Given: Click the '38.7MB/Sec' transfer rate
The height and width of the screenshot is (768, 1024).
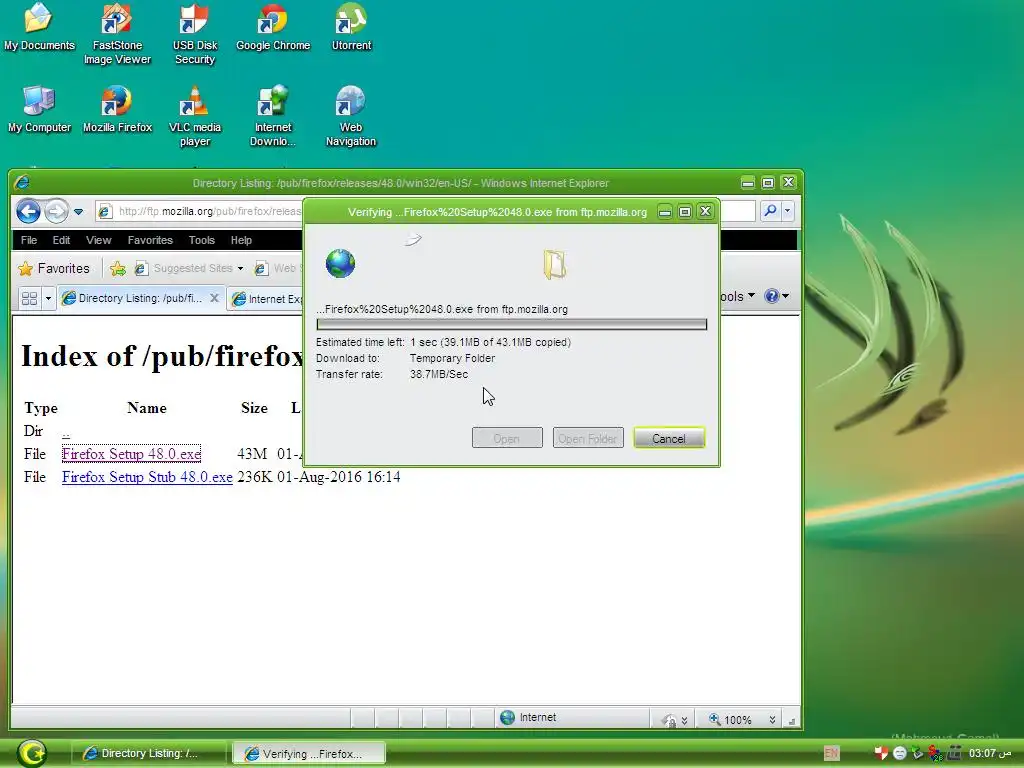Looking at the screenshot, I should tap(439, 374).
